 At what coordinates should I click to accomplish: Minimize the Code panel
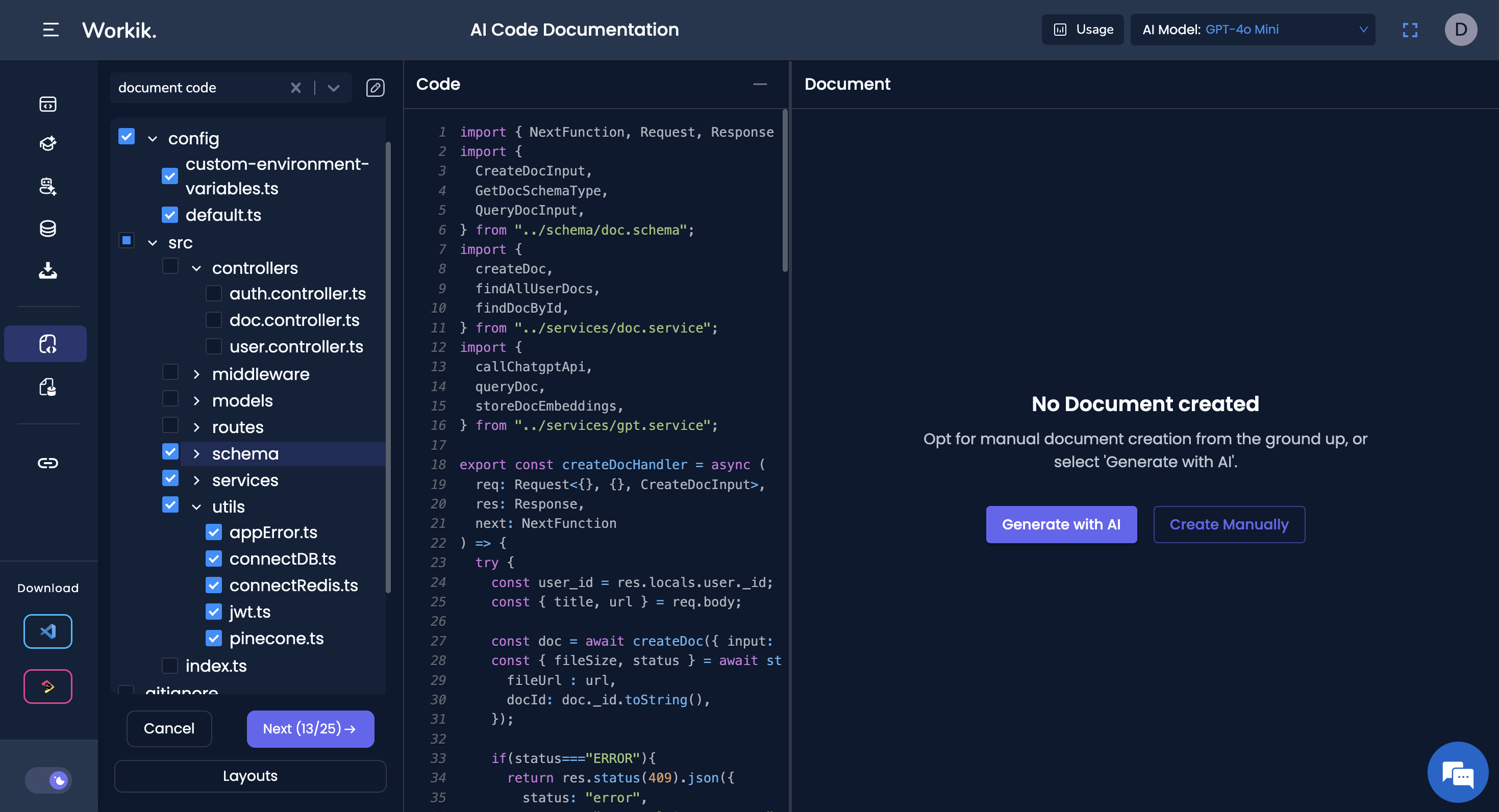click(760, 84)
